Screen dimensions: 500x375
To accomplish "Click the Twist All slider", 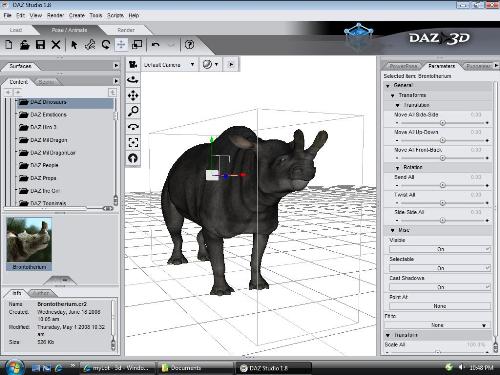I will [442, 203].
